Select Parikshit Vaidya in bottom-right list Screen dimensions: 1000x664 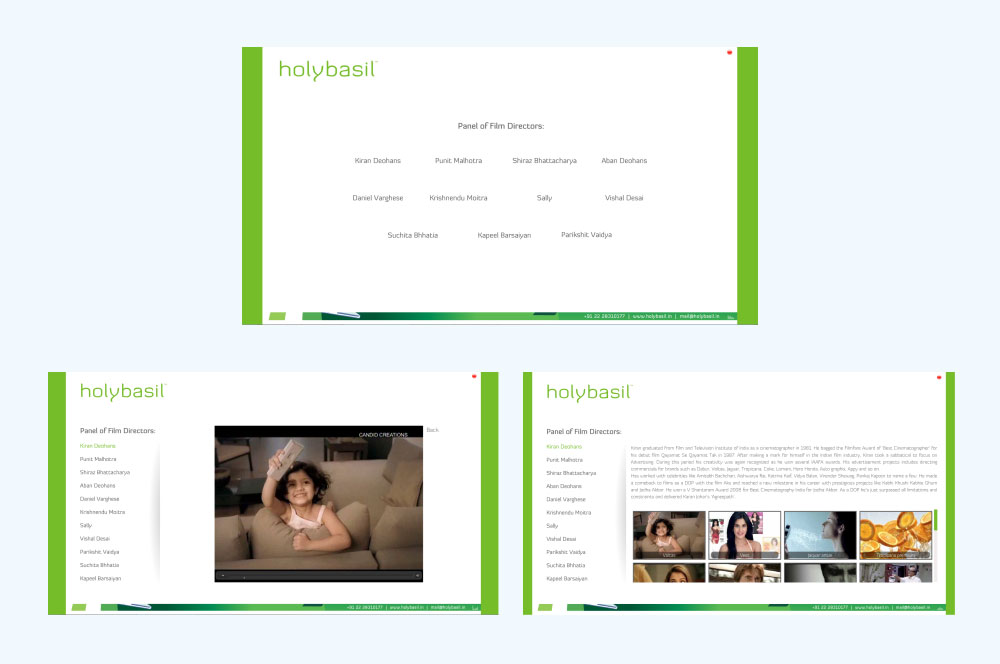click(566, 552)
